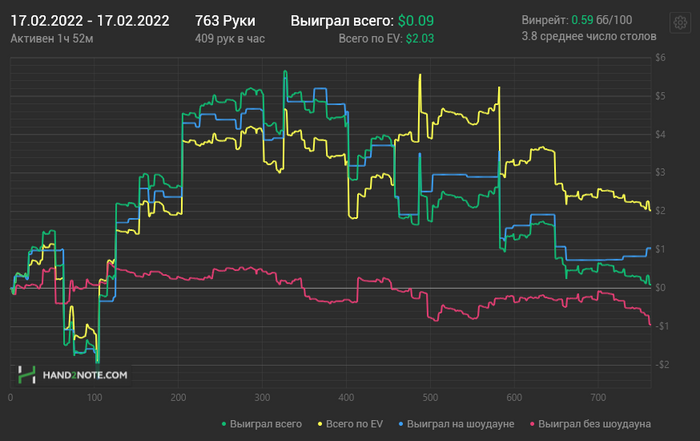Click the $6 y-axis label
This screenshot has height=441, width=700.
(660, 58)
